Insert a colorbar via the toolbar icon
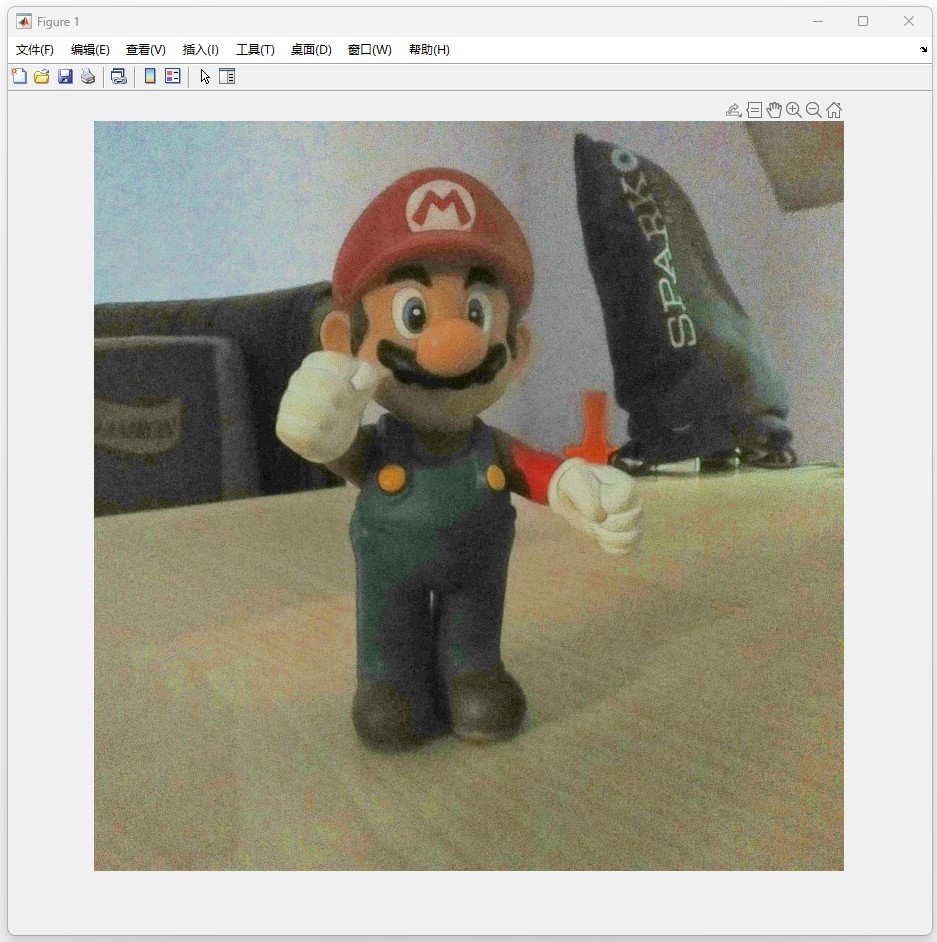The width and height of the screenshot is (937, 942). [x=150, y=76]
